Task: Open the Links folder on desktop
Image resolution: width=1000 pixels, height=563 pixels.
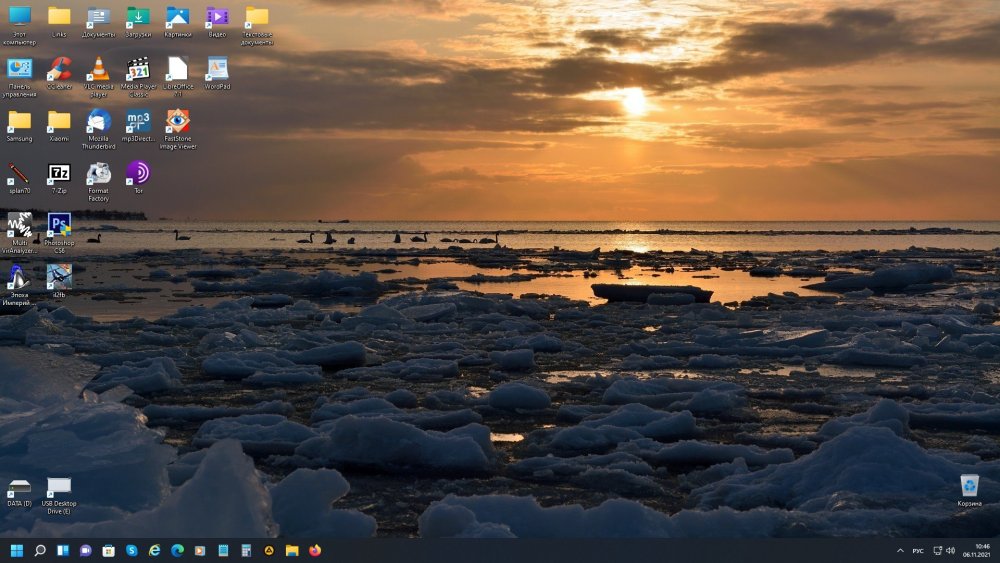Action: (x=59, y=22)
